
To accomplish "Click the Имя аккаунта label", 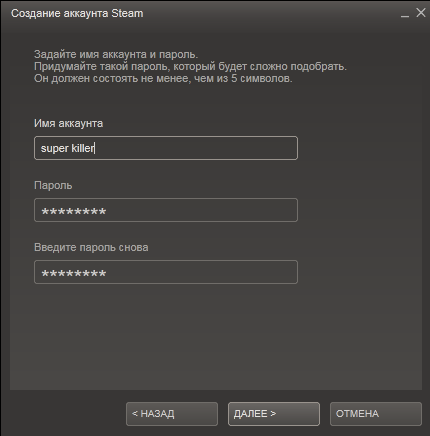I will (x=68, y=124).
